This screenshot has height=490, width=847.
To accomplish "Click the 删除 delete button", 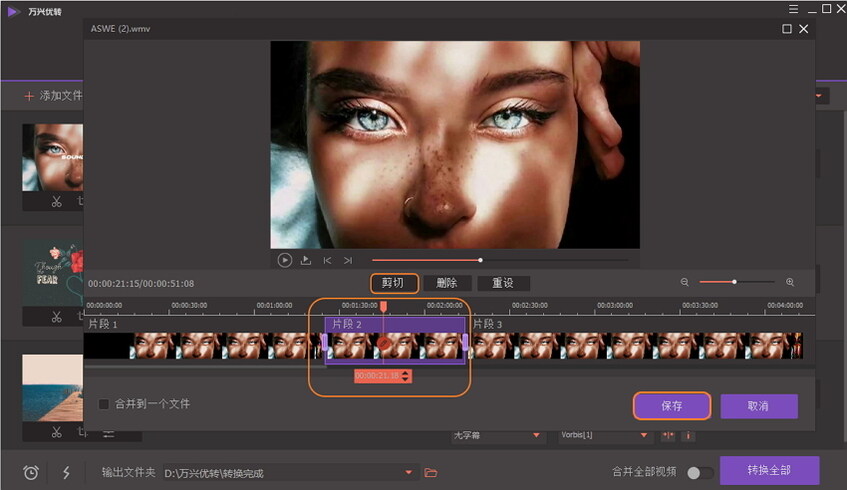I will tap(447, 283).
